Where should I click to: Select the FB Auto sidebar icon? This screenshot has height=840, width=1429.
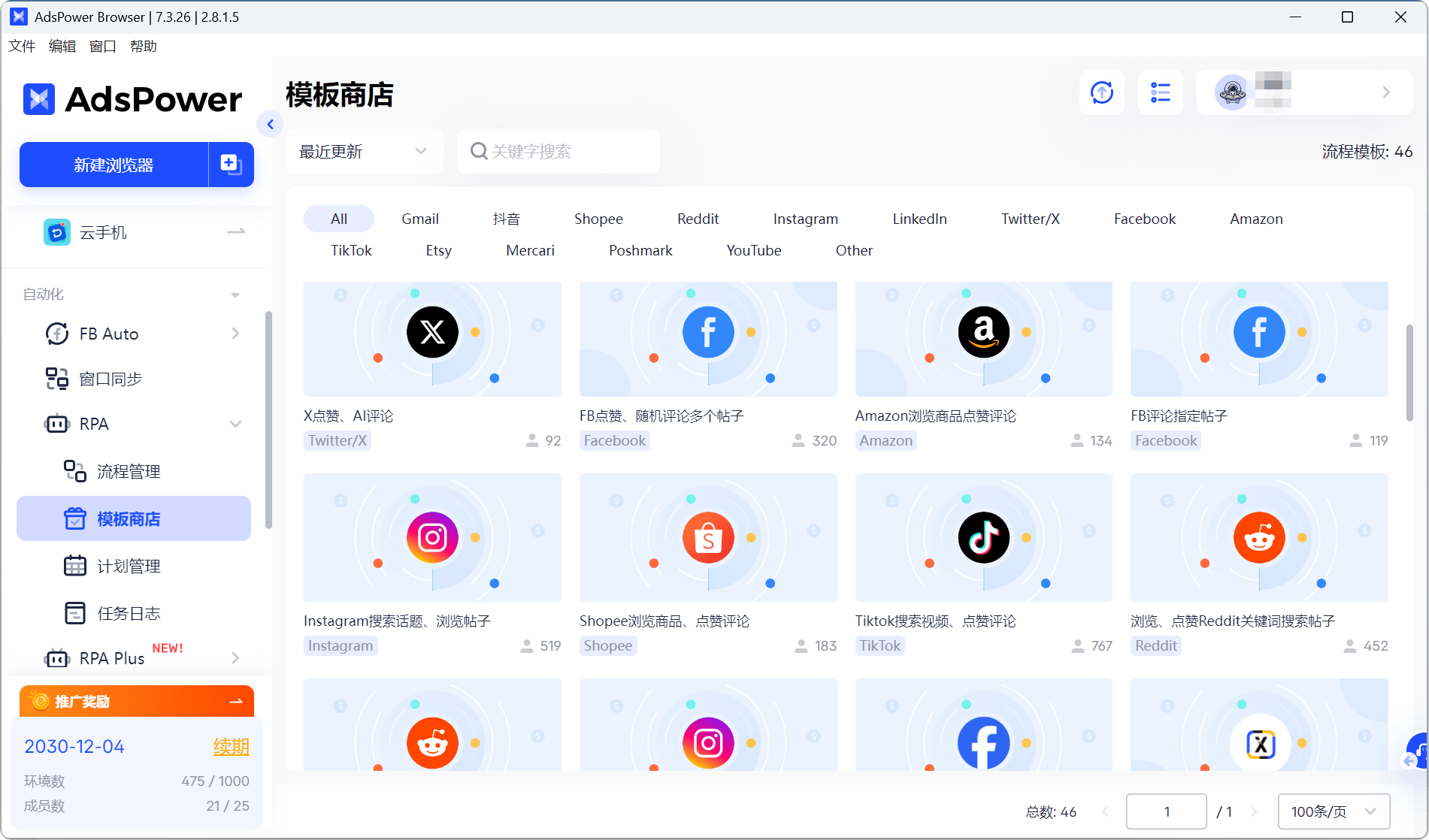(57, 334)
